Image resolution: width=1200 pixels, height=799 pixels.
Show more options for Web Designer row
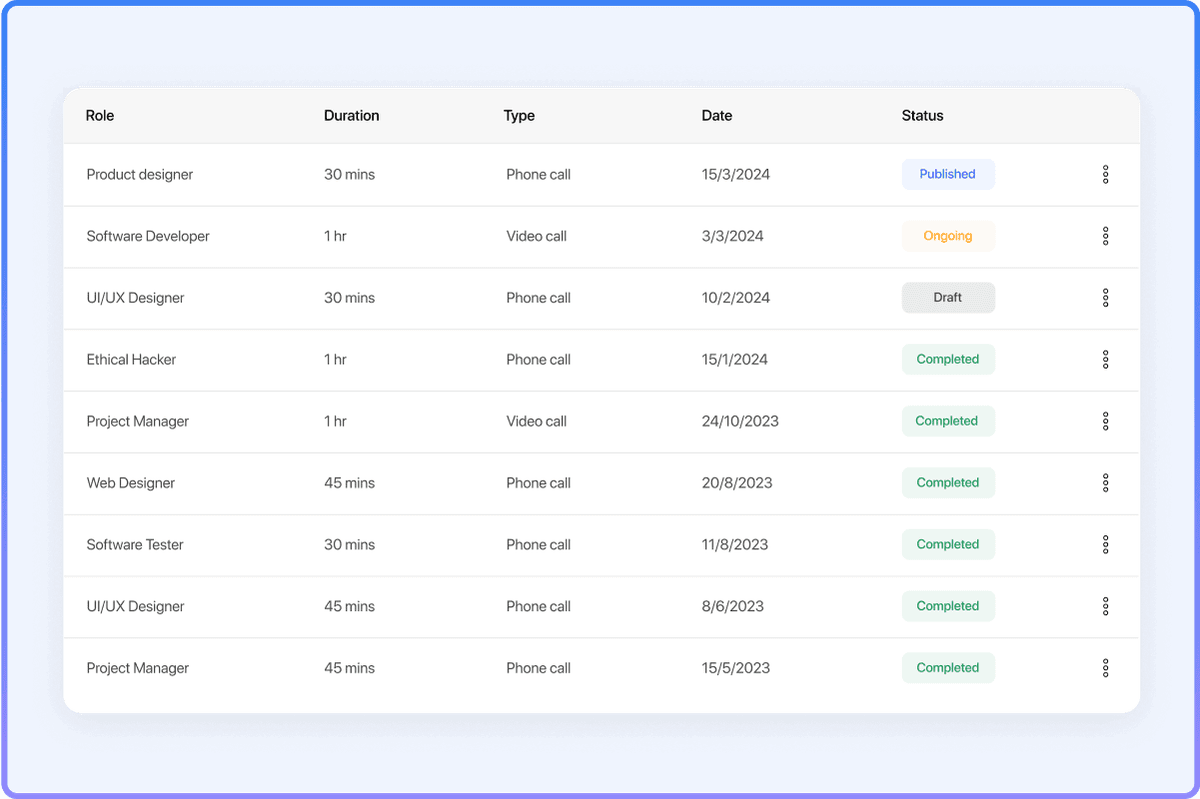click(x=1105, y=483)
